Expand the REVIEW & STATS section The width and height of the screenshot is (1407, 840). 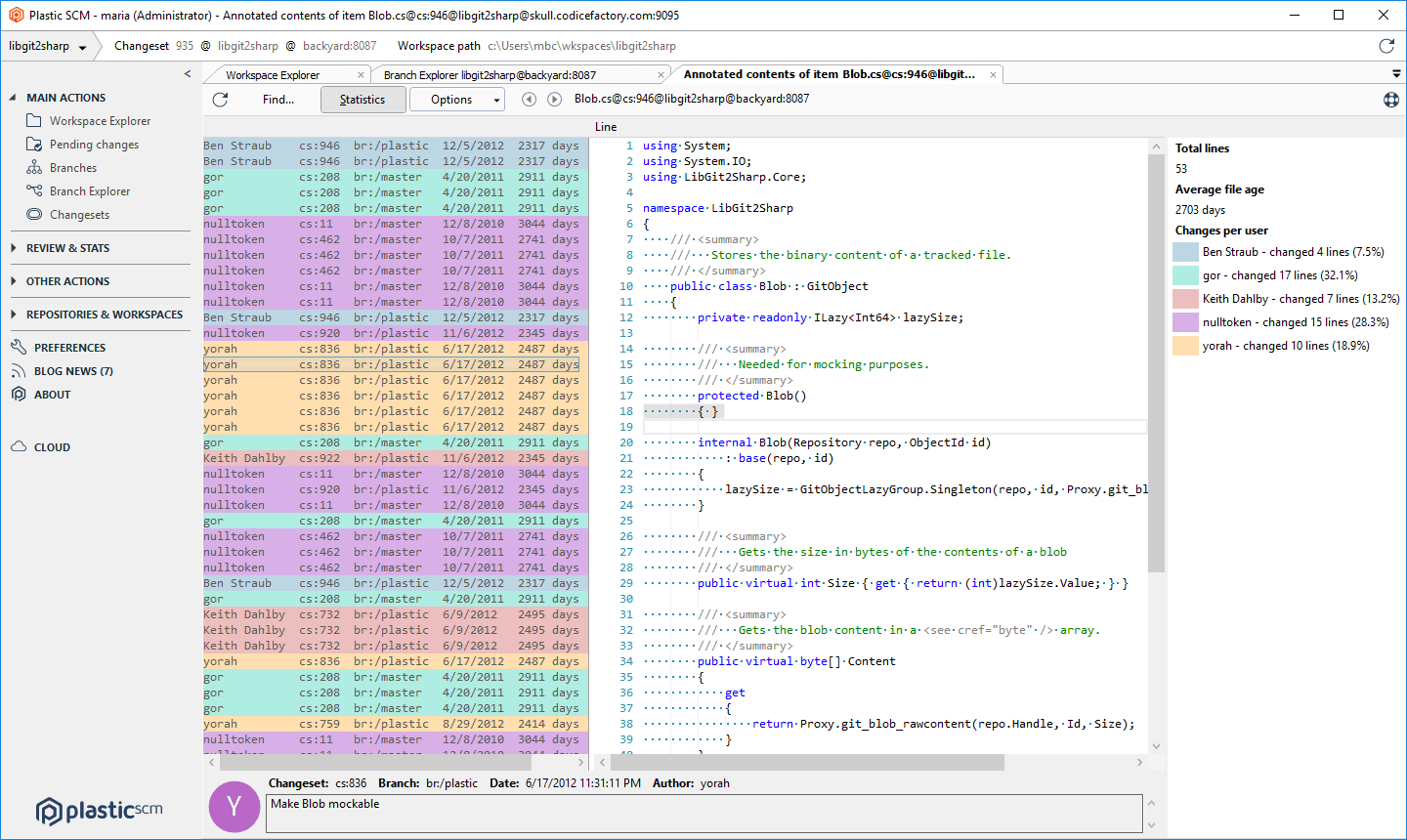coord(13,248)
